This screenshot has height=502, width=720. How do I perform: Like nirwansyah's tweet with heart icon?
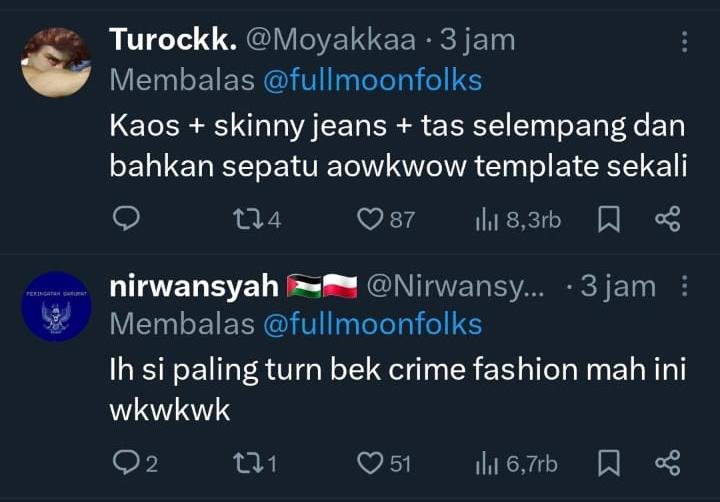371,462
